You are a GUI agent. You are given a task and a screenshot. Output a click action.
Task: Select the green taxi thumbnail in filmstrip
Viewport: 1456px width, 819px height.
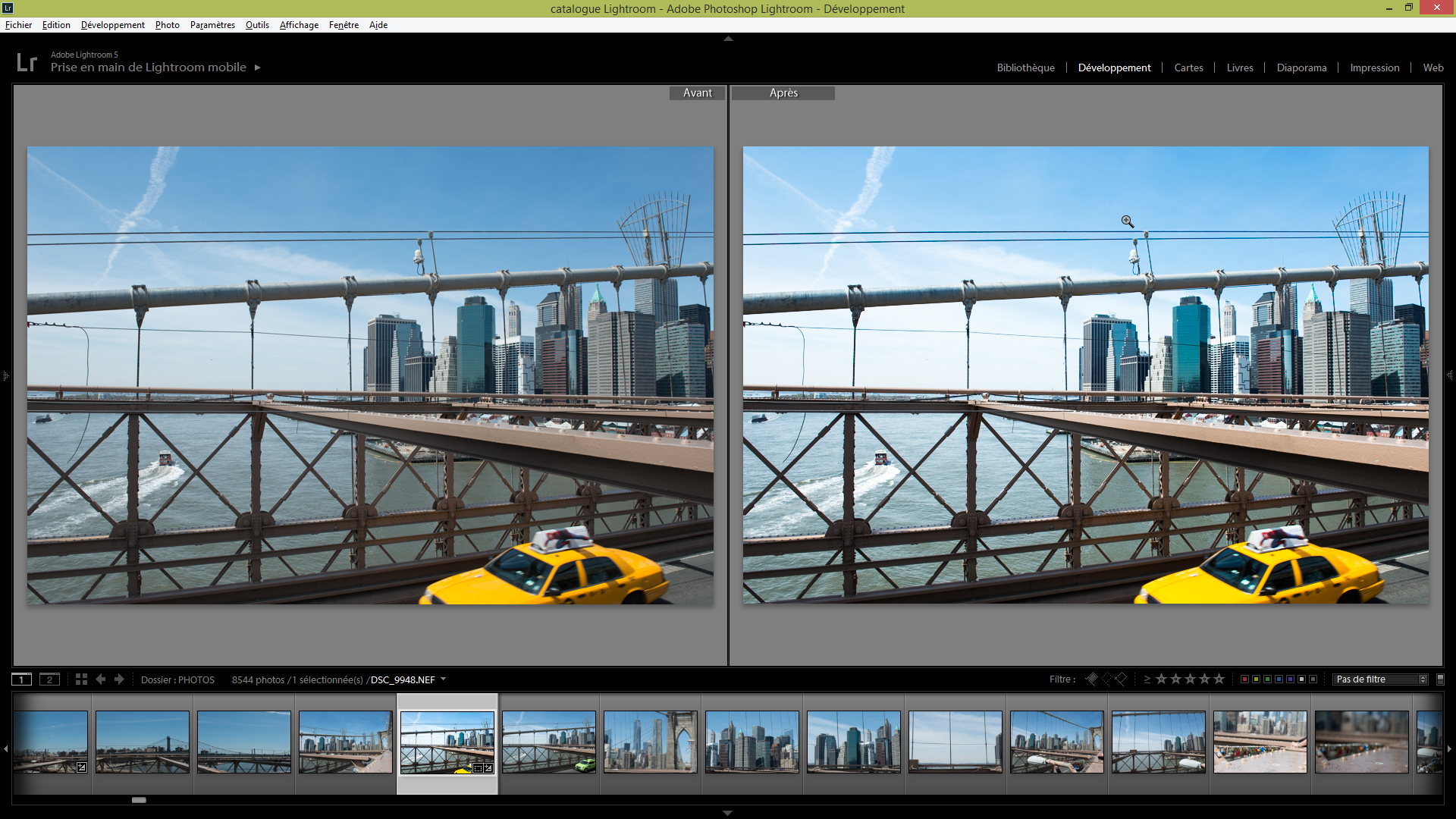(x=549, y=742)
